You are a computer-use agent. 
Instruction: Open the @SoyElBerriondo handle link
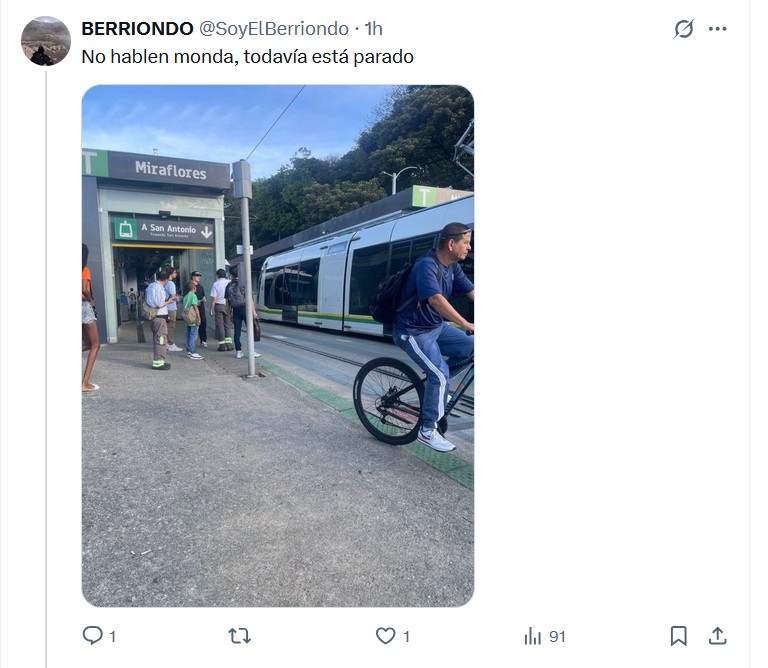276,28
